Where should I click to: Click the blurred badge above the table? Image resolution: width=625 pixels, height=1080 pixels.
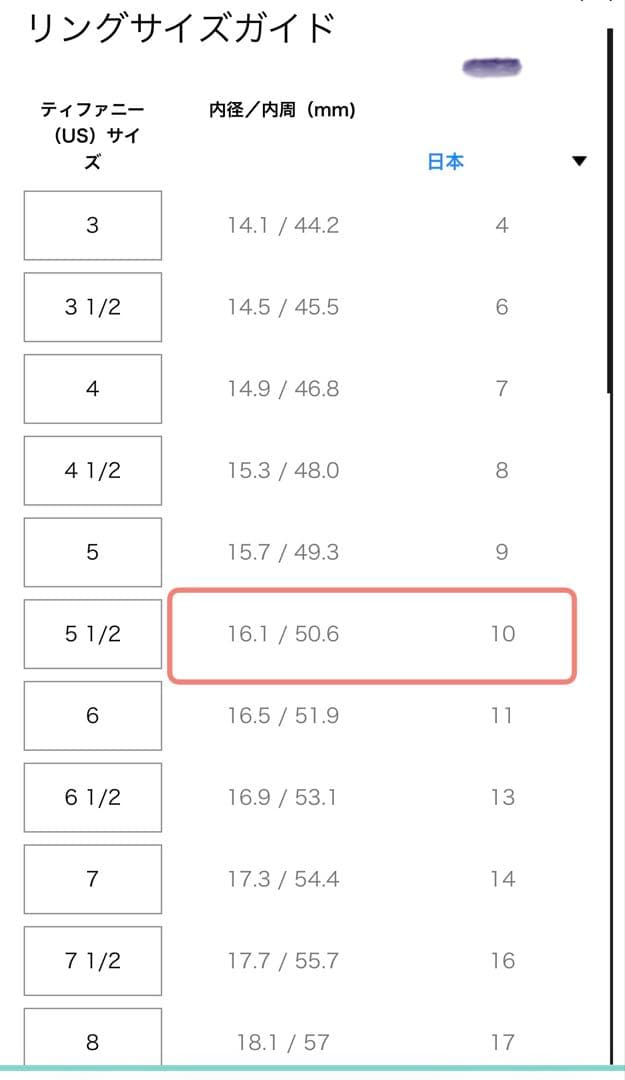click(x=490, y=66)
